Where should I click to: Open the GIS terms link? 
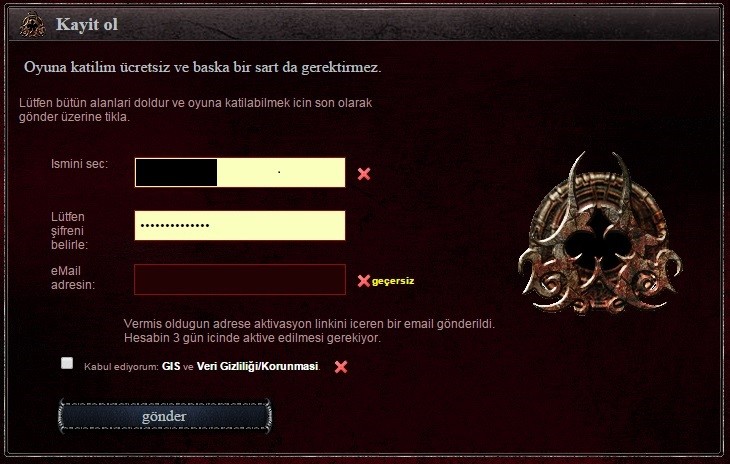click(171, 366)
